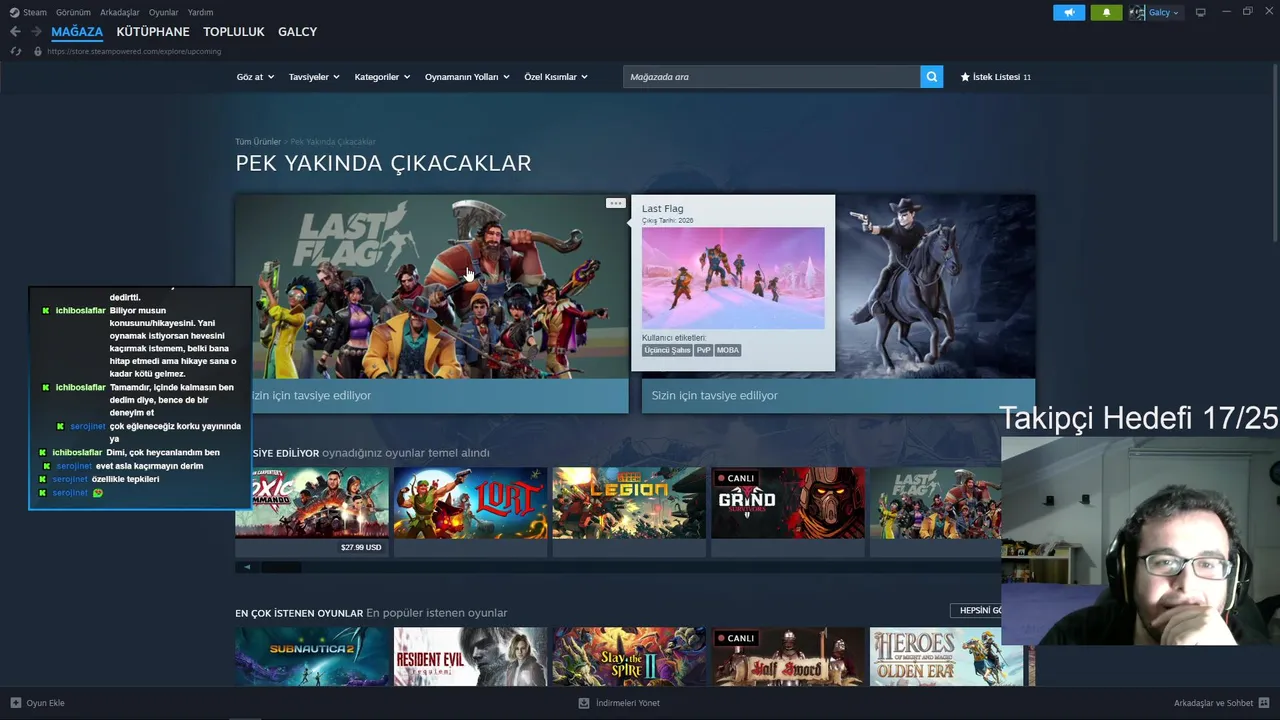
Task: Reload the store page
Action: click(x=16, y=51)
